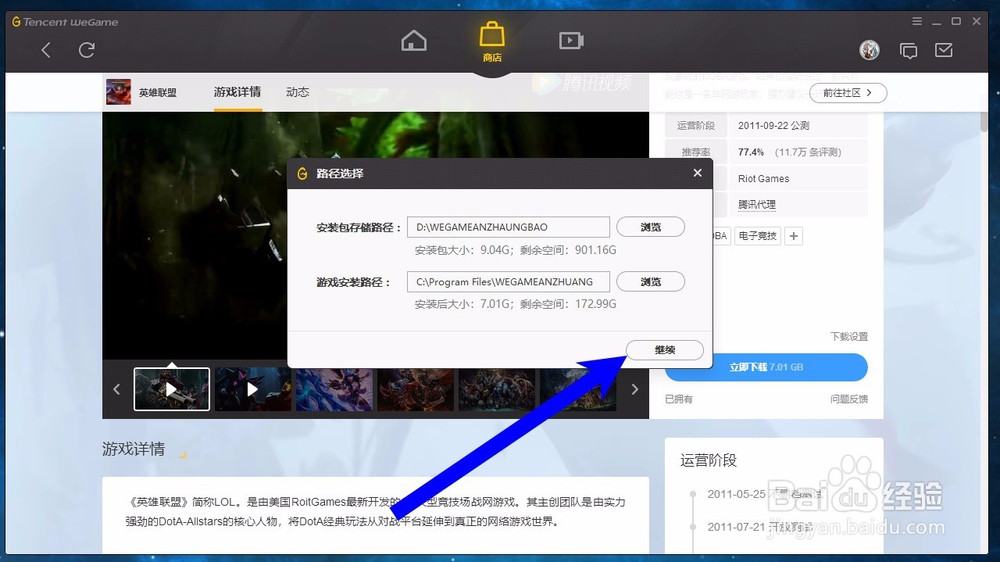The image size is (1000, 562).
Task: Click the 继续 button
Action: coord(665,350)
